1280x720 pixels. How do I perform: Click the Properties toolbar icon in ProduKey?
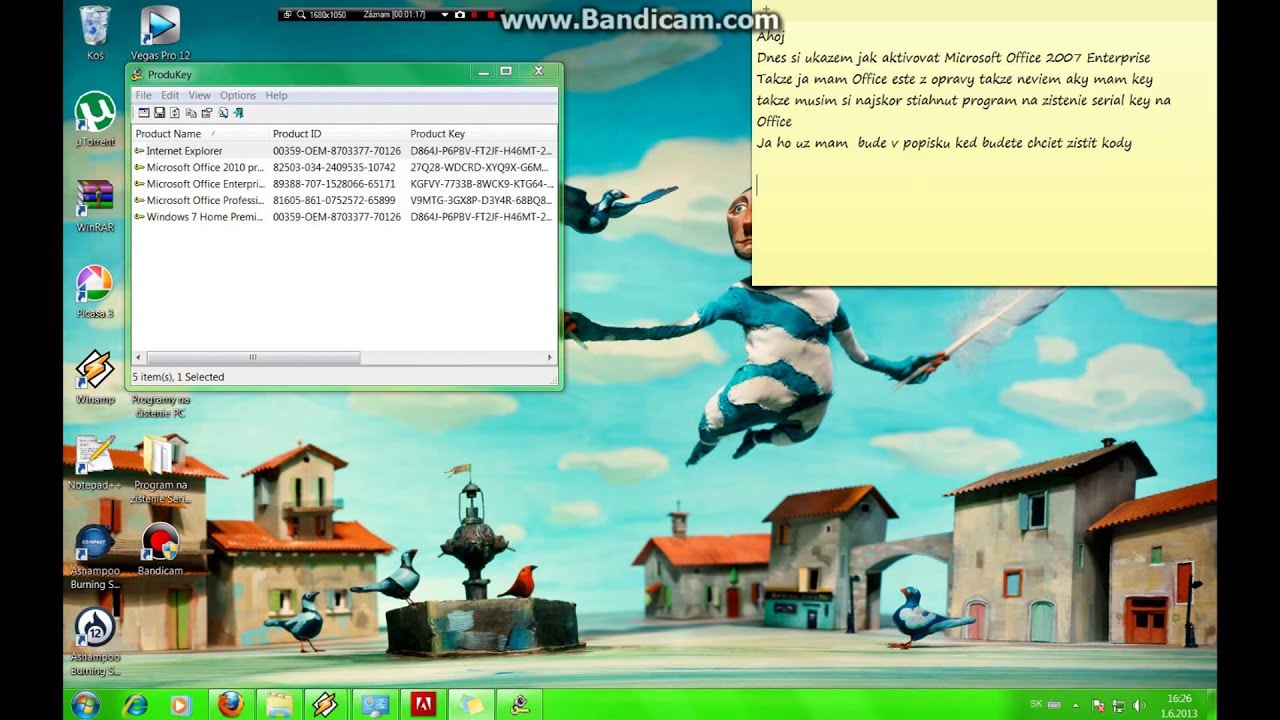[207, 113]
